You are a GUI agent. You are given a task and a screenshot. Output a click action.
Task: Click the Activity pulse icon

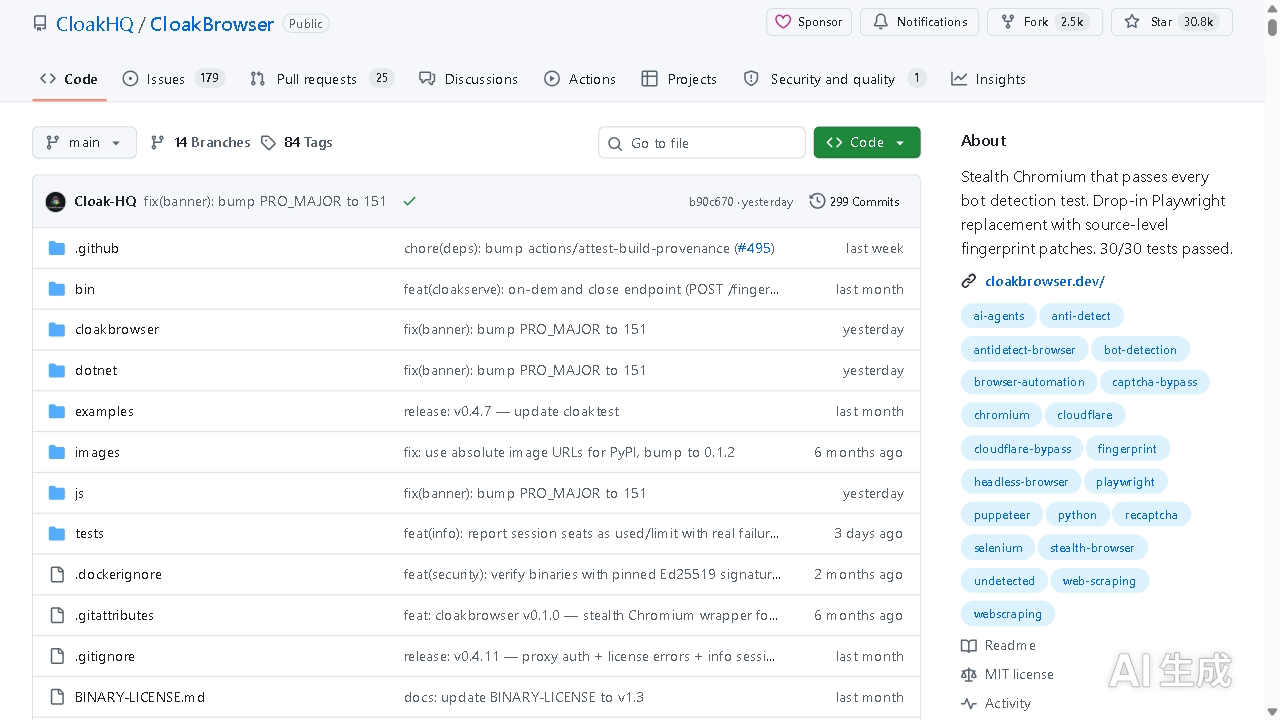[968, 703]
